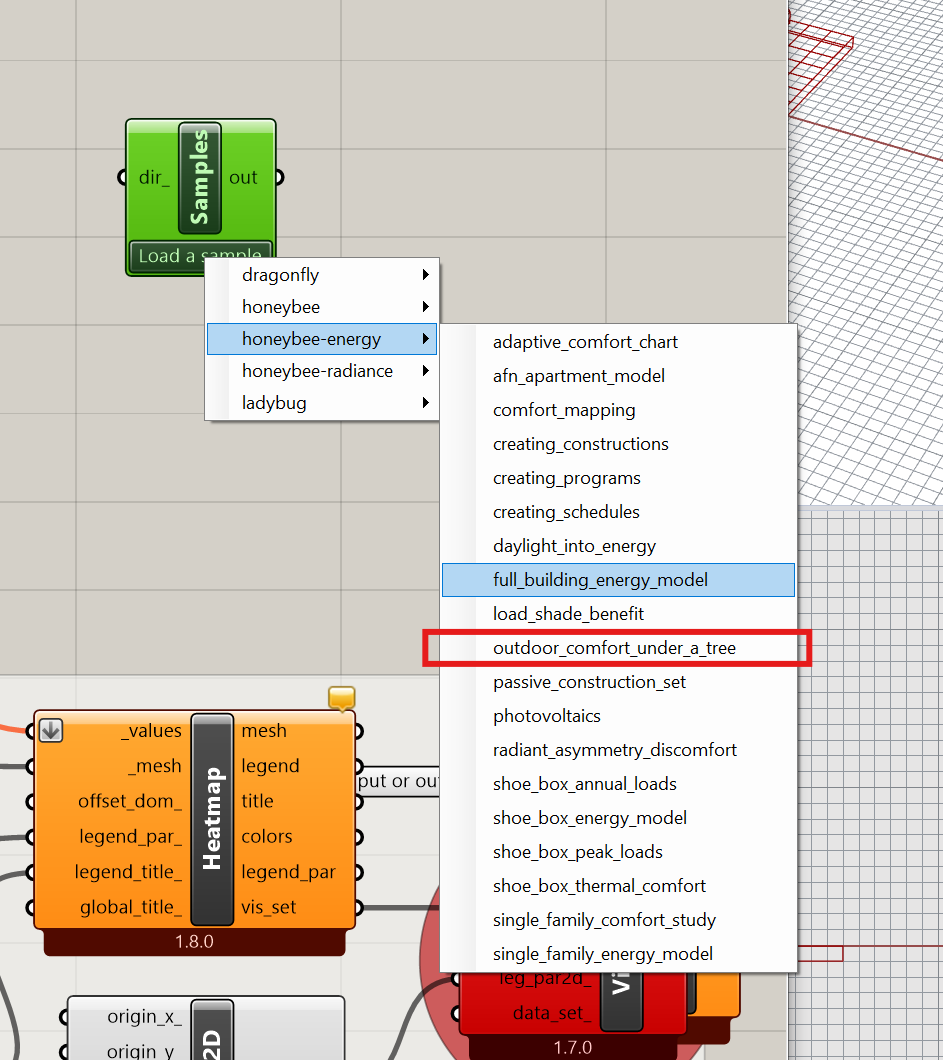Click the down-arrow icon beside _values

pos(51,730)
